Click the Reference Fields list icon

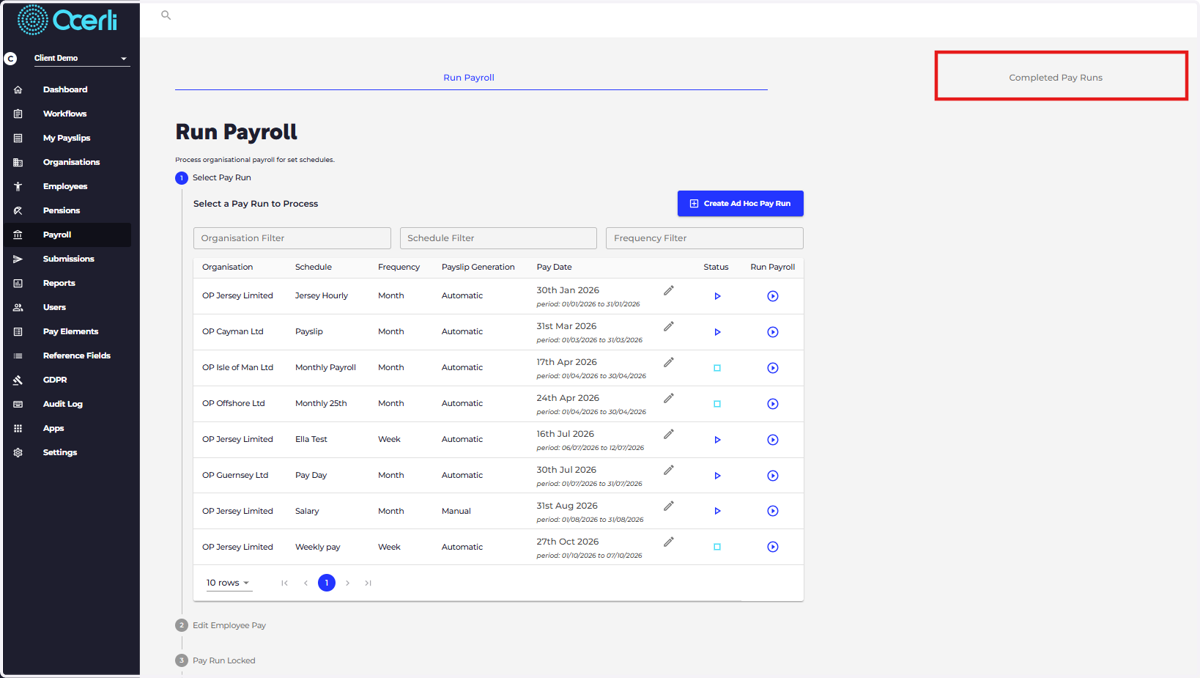[18, 356]
